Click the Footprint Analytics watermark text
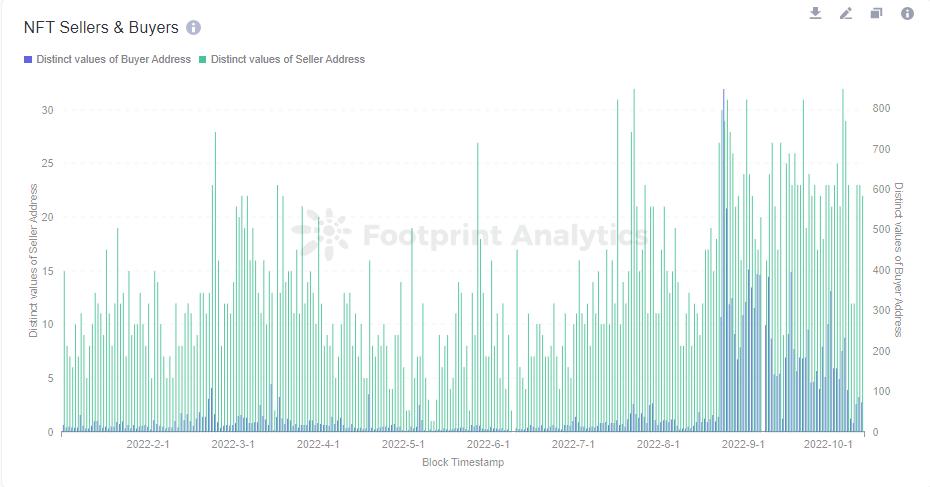 click(505, 236)
